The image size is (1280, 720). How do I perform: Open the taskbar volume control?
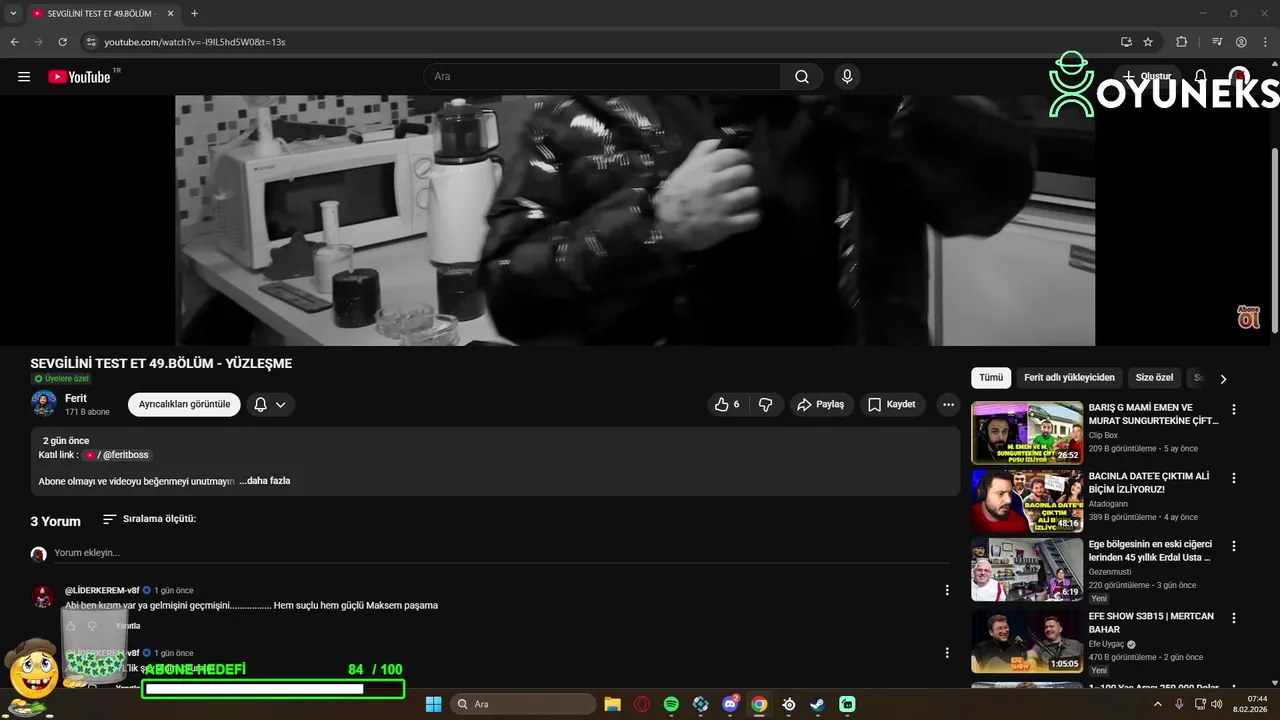pyautogui.click(x=1216, y=704)
